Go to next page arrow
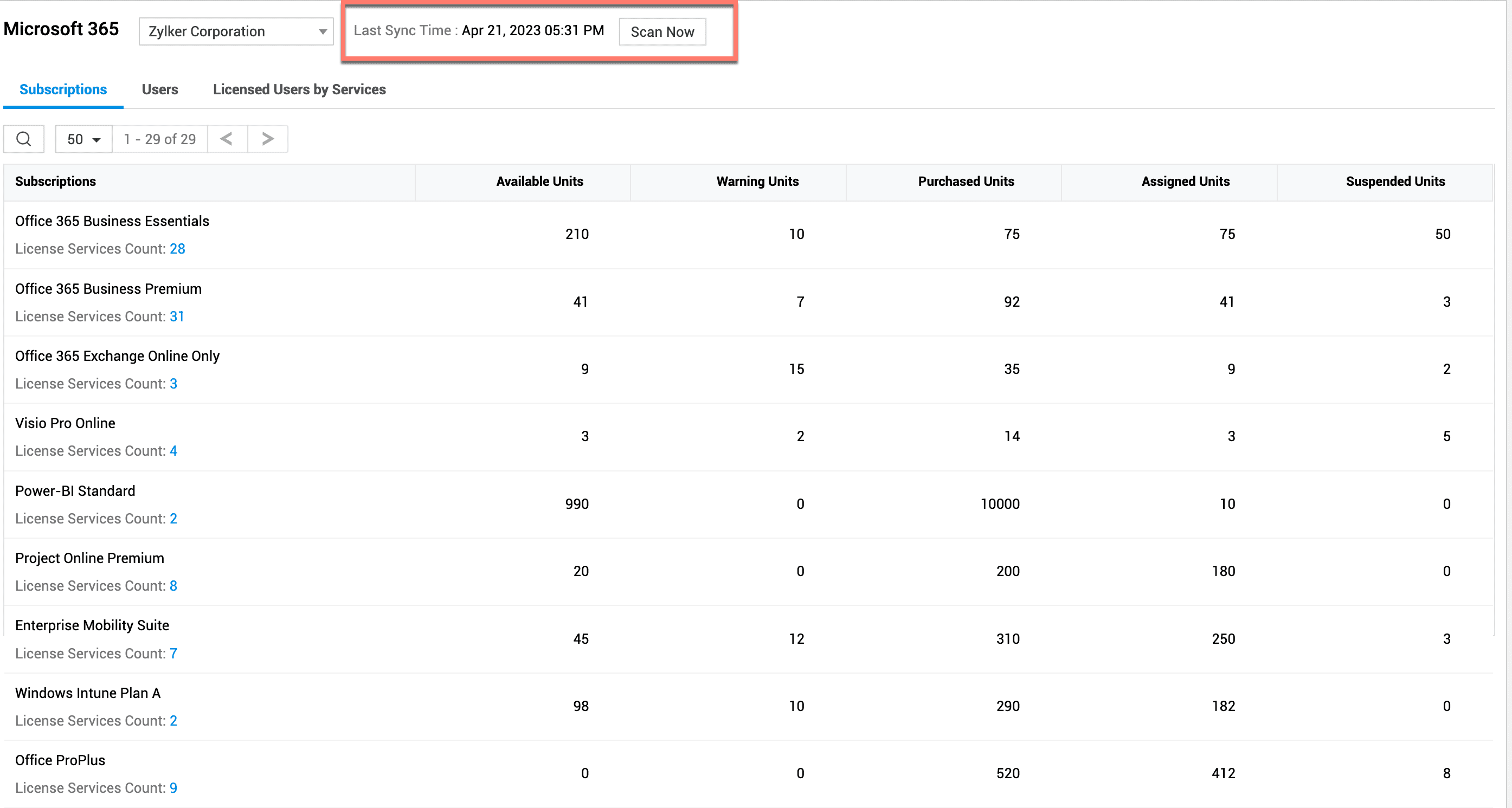1512x808 pixels. (x=268, y=139)
